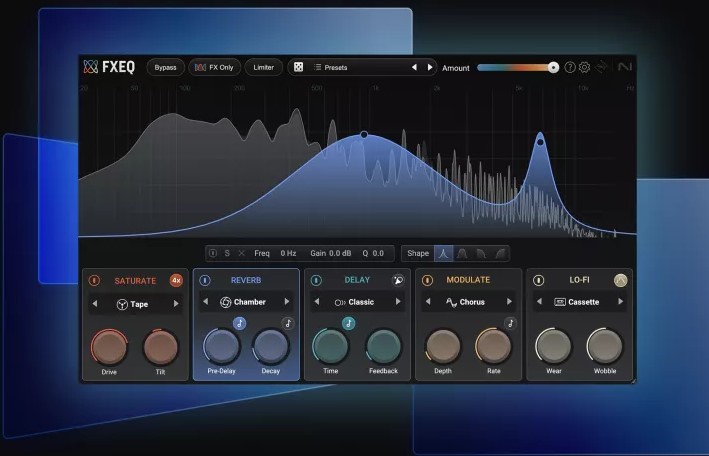
Task: Solo the selected band with S
Action: point(227,253)
